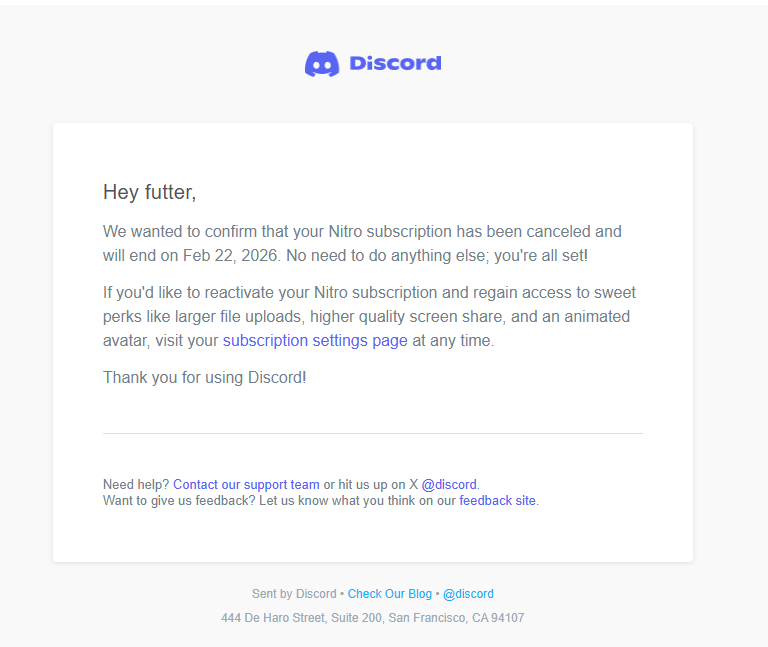
Task: Open the @discord link beside 'hit us up on X'
Action: [449, 485]
